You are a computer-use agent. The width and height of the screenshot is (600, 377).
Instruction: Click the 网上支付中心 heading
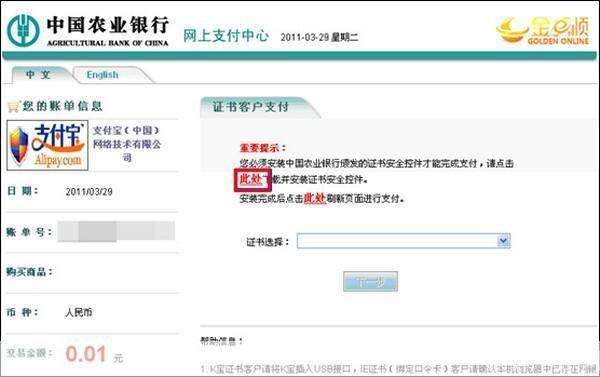pos(226,36)
